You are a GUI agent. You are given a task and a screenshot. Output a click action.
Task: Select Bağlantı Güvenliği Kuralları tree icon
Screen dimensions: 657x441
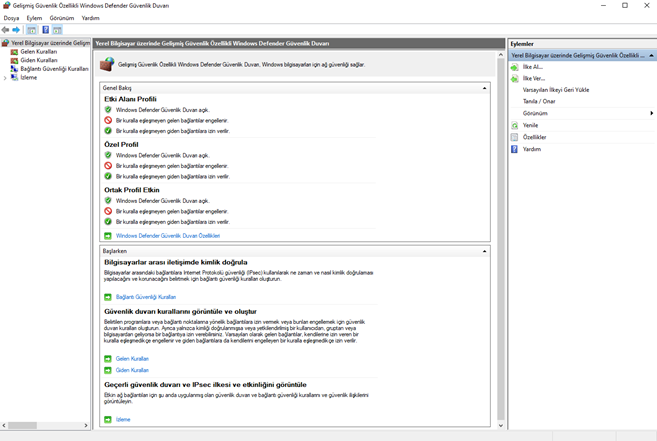14,69
